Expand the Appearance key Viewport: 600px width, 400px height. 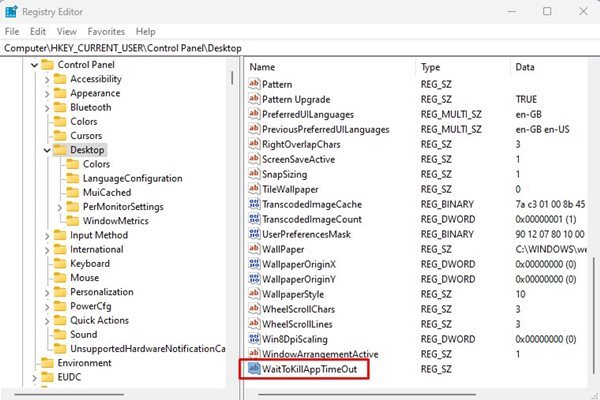tap(47, 94)
